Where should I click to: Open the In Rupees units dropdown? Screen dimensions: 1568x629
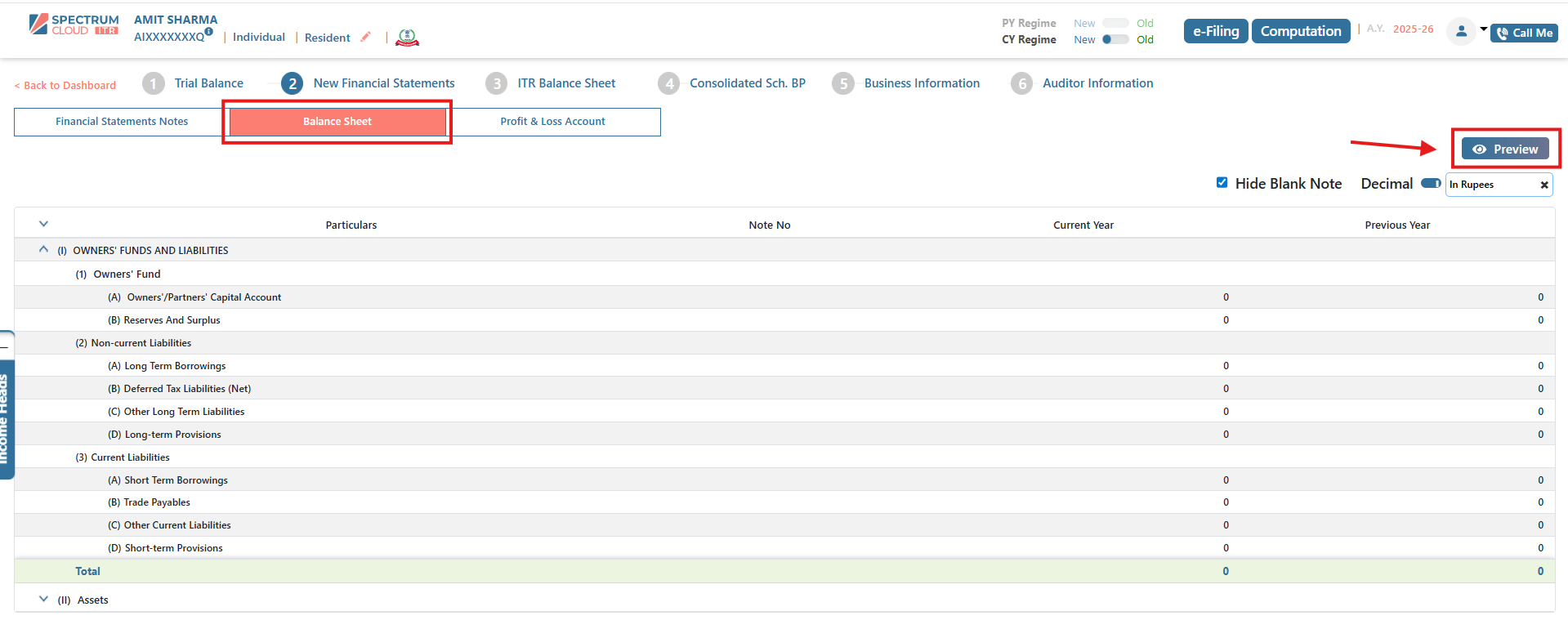coord(1492,185)
